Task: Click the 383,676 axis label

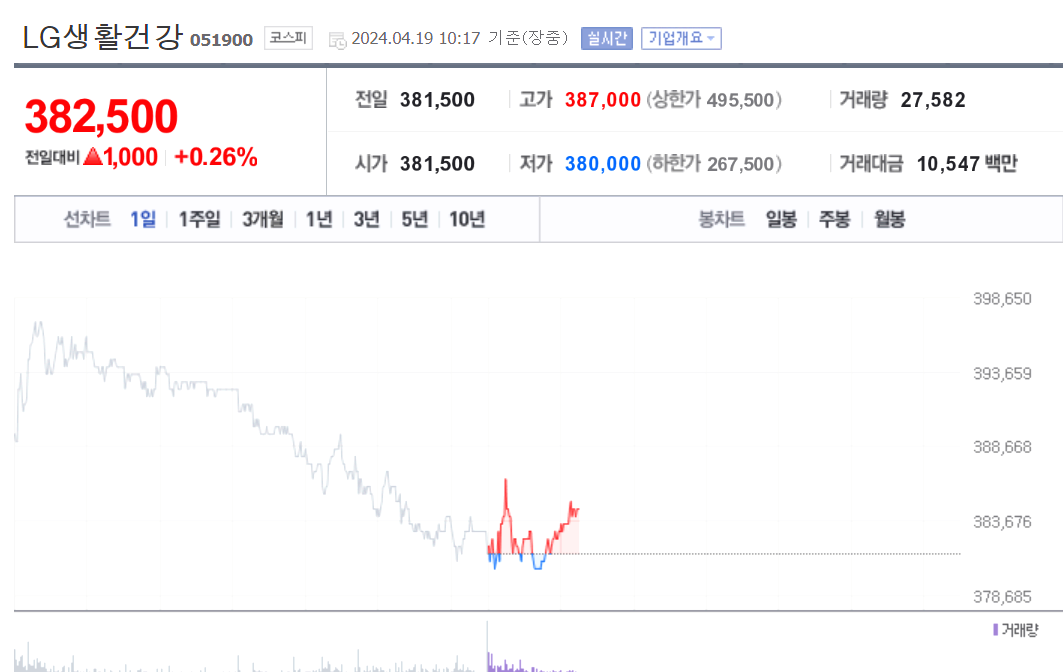Action: [1002, 521]
